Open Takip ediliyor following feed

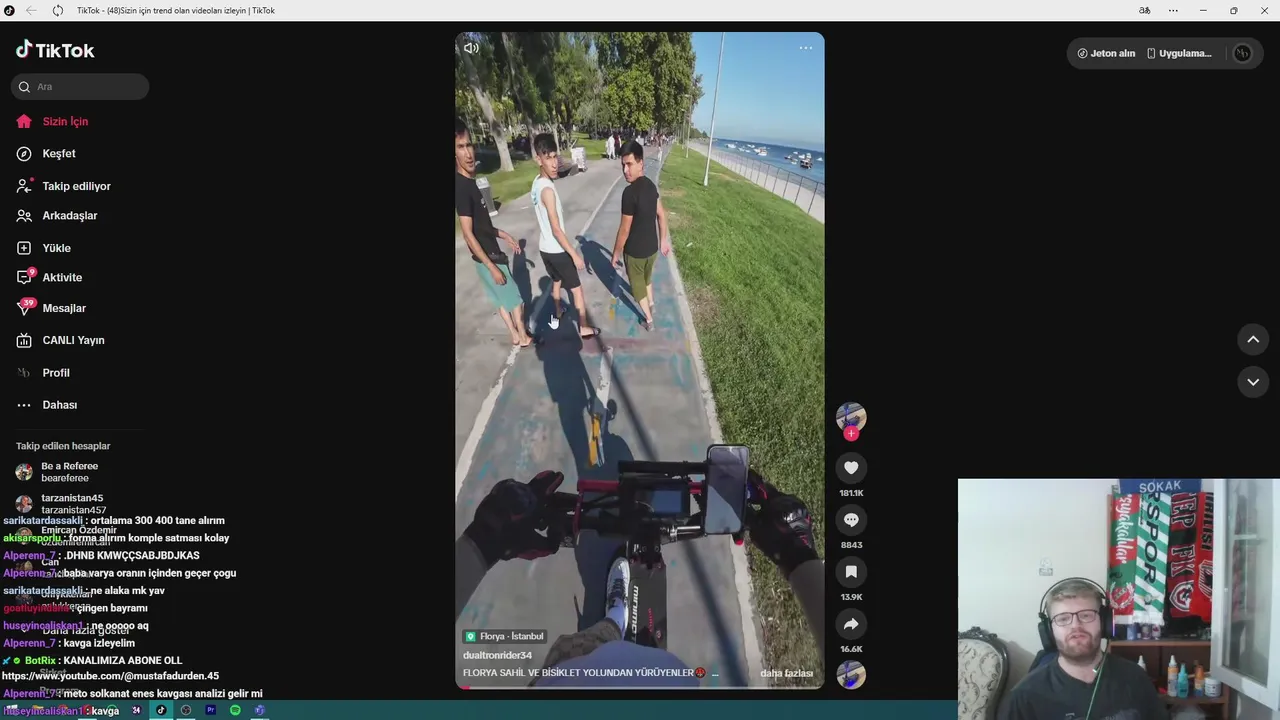point(76,186)
